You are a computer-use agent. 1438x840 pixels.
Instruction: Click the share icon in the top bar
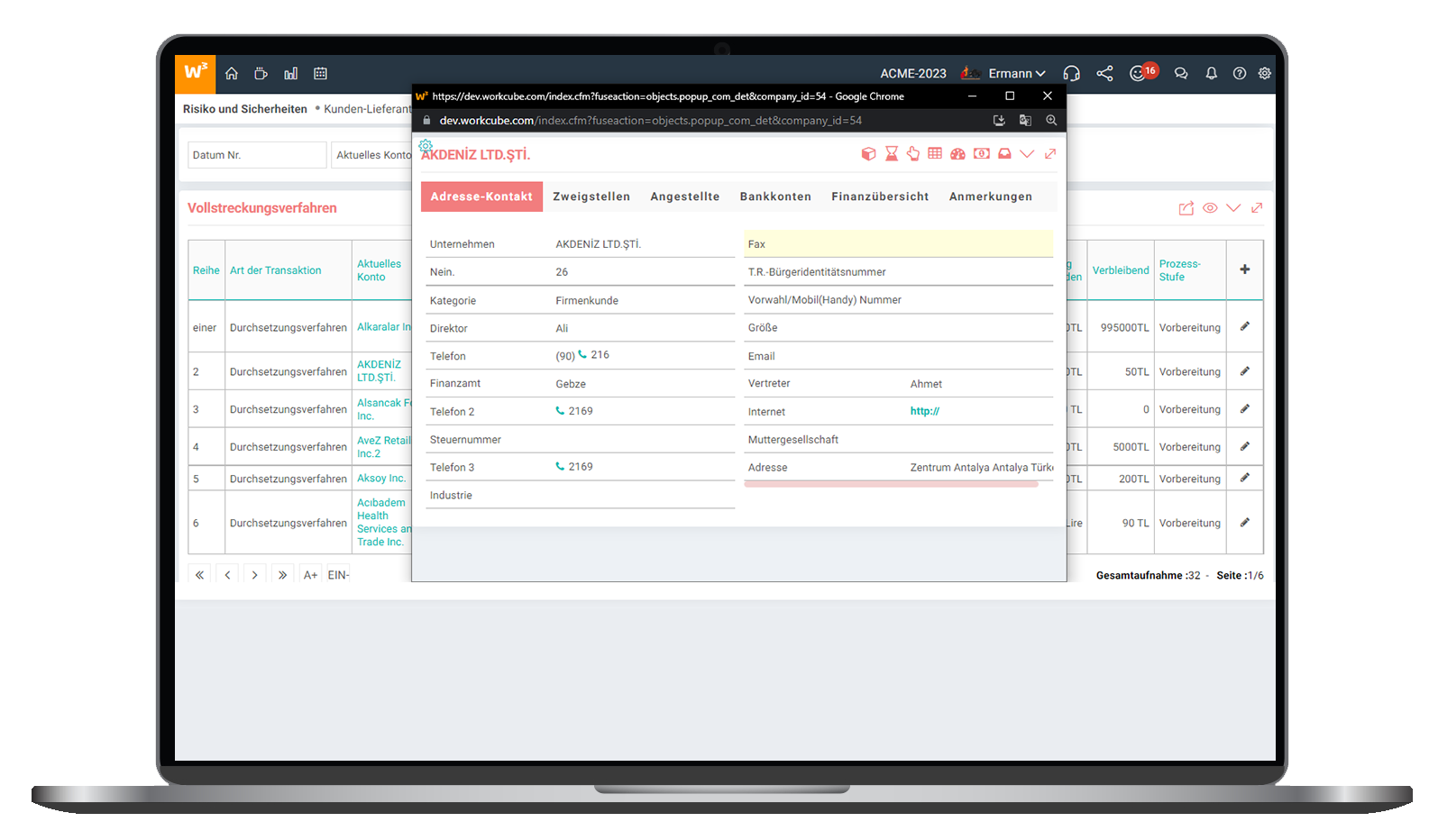1104,74
